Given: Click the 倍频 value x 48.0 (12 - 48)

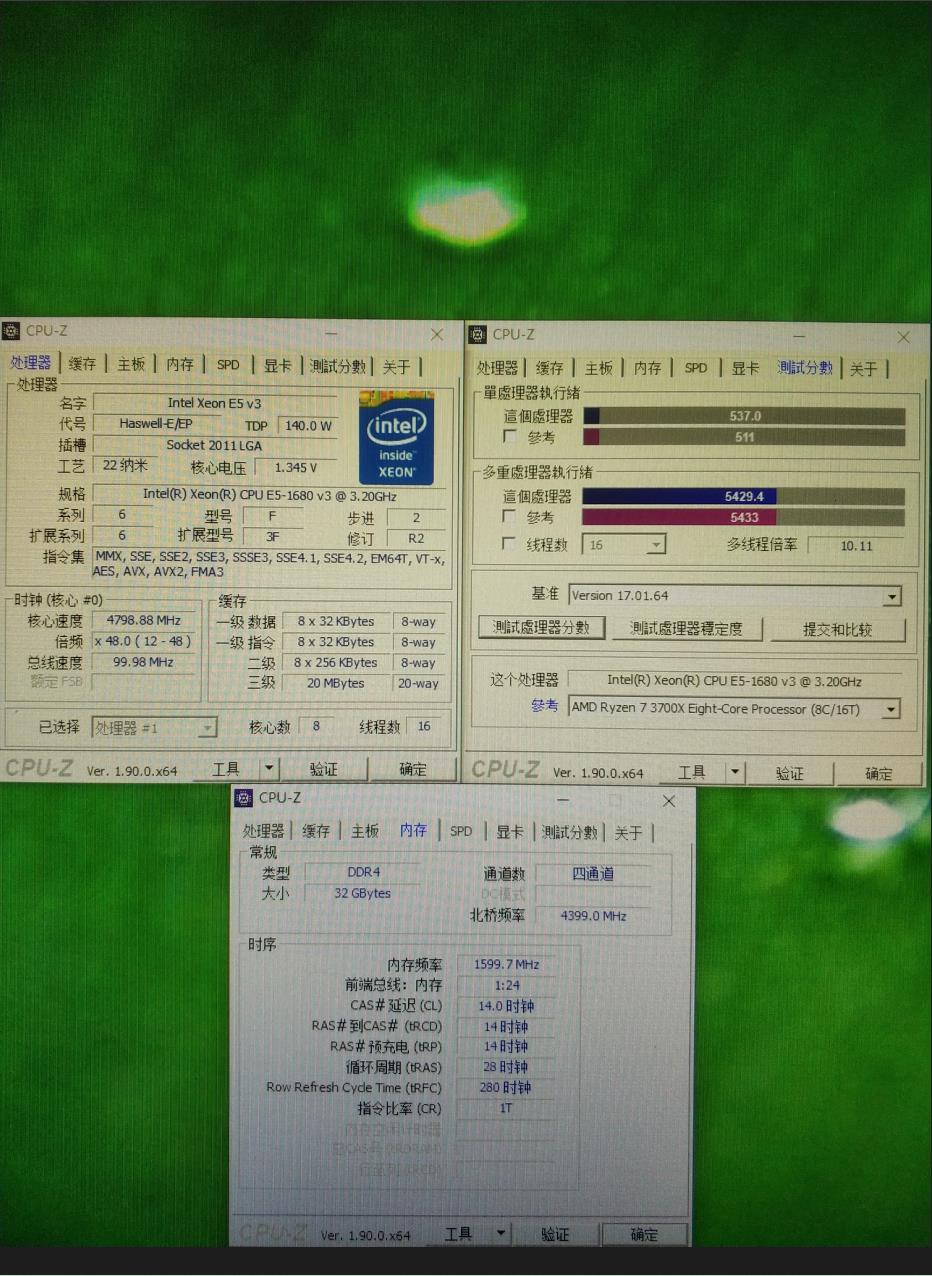Looking at the screenshot, I should click(x=141, y=641).
